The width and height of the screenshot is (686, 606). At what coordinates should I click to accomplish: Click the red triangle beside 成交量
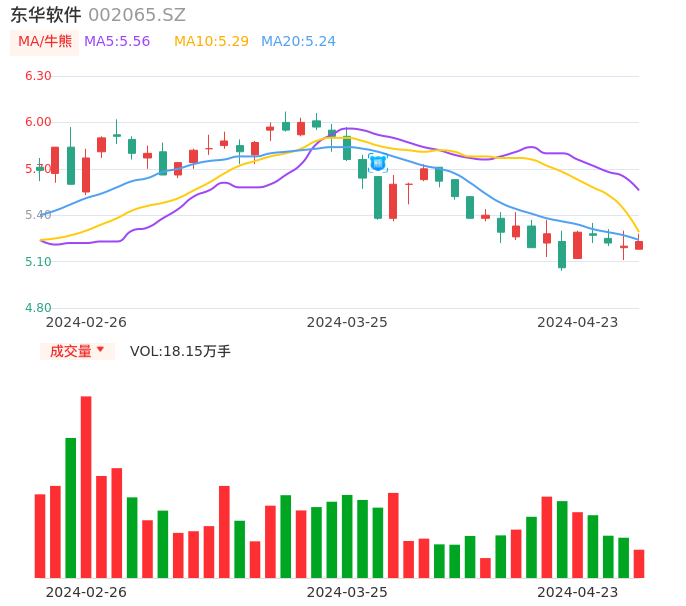pyautogui.click(x=100, y=350)
